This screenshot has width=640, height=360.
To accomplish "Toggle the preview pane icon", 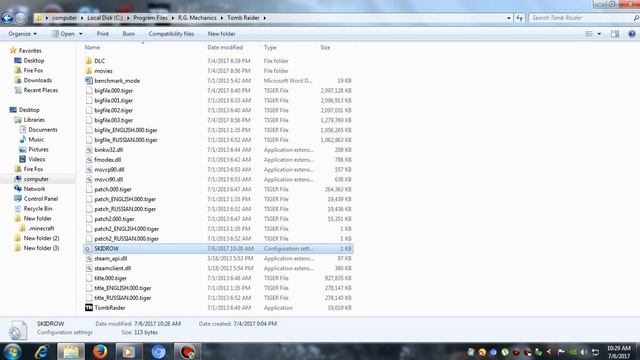I will pyautogui.click(x=615, y=34).
